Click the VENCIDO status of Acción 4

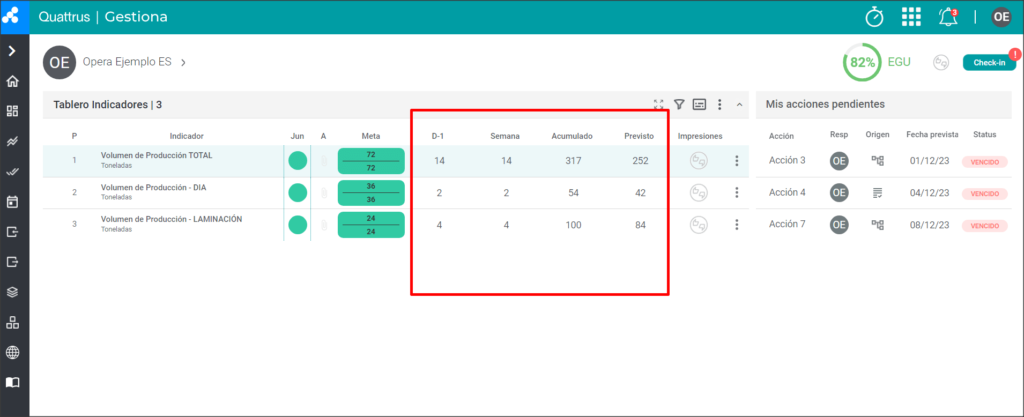(x=984, y=194)
